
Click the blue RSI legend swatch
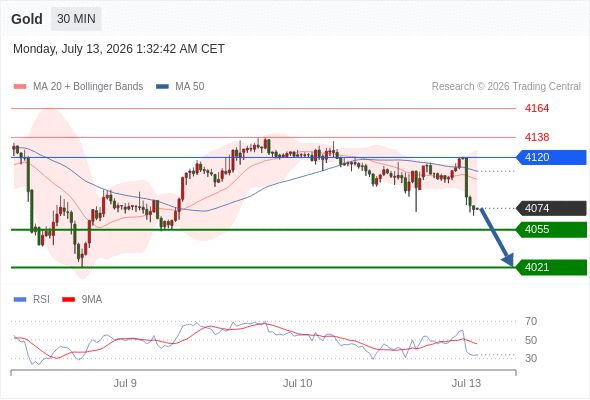20,300
